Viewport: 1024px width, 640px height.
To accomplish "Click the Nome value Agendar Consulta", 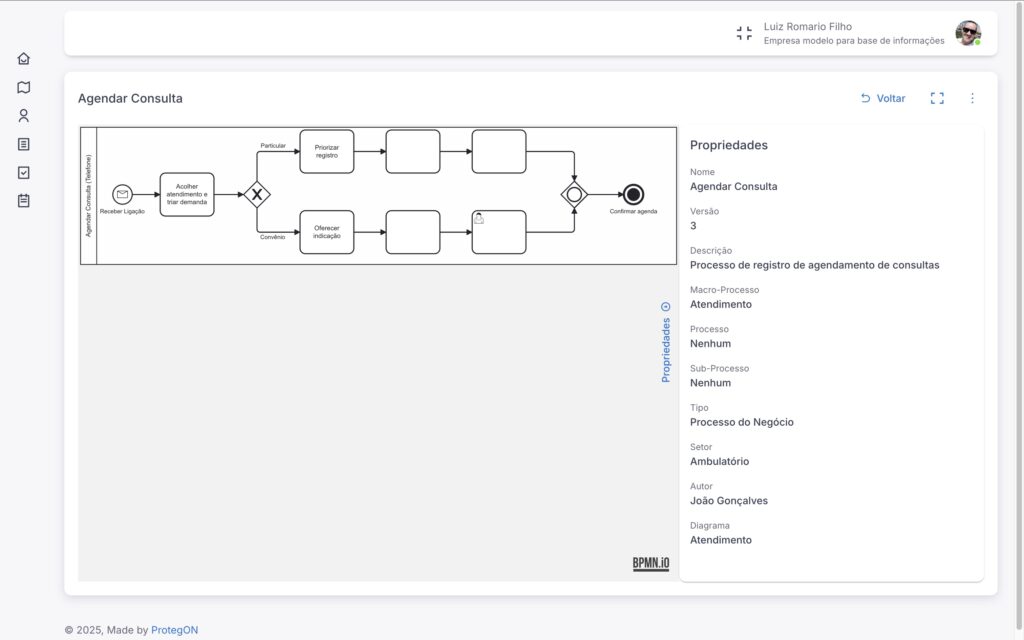I will (x=733, y=186).
